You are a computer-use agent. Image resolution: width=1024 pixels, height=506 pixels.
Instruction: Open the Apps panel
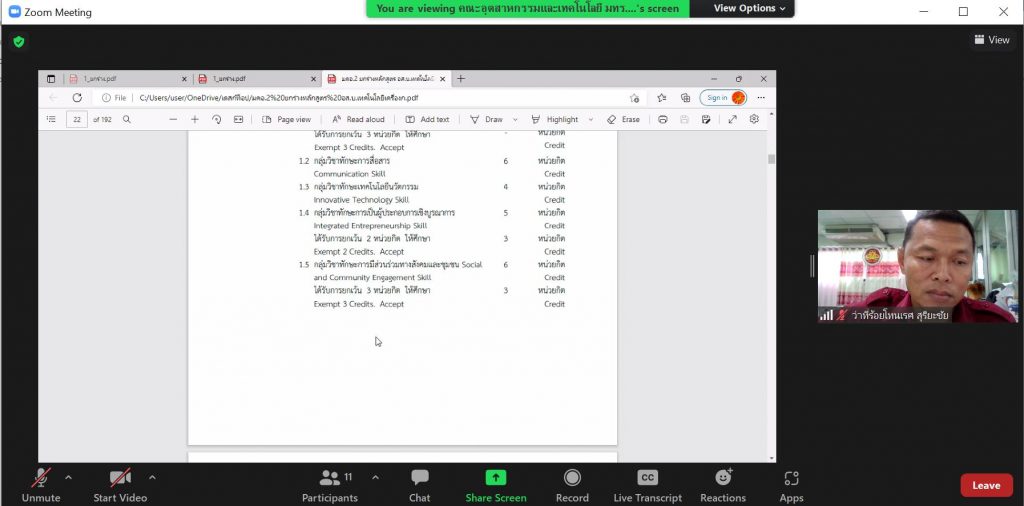(791, 485)
